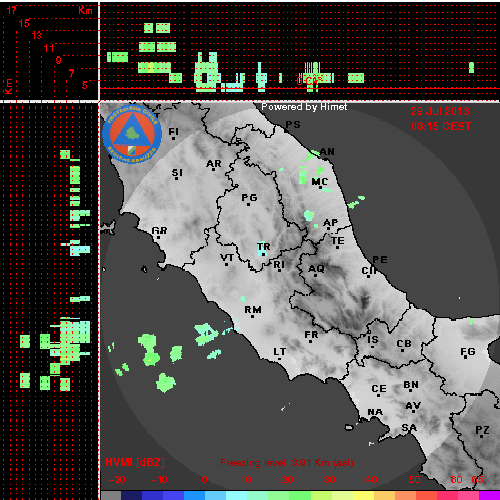Select the NA city label
Viewport: 500px width, 500px height.
click(x=375, y=412)
